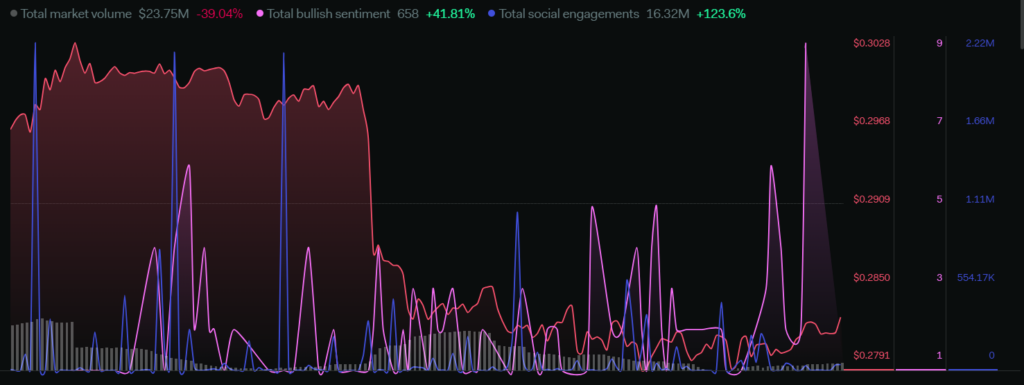Click the '7' sentiment axis label
This screenshot has width=1024, height=385.
pyautogui.click(x=939, y=121)
